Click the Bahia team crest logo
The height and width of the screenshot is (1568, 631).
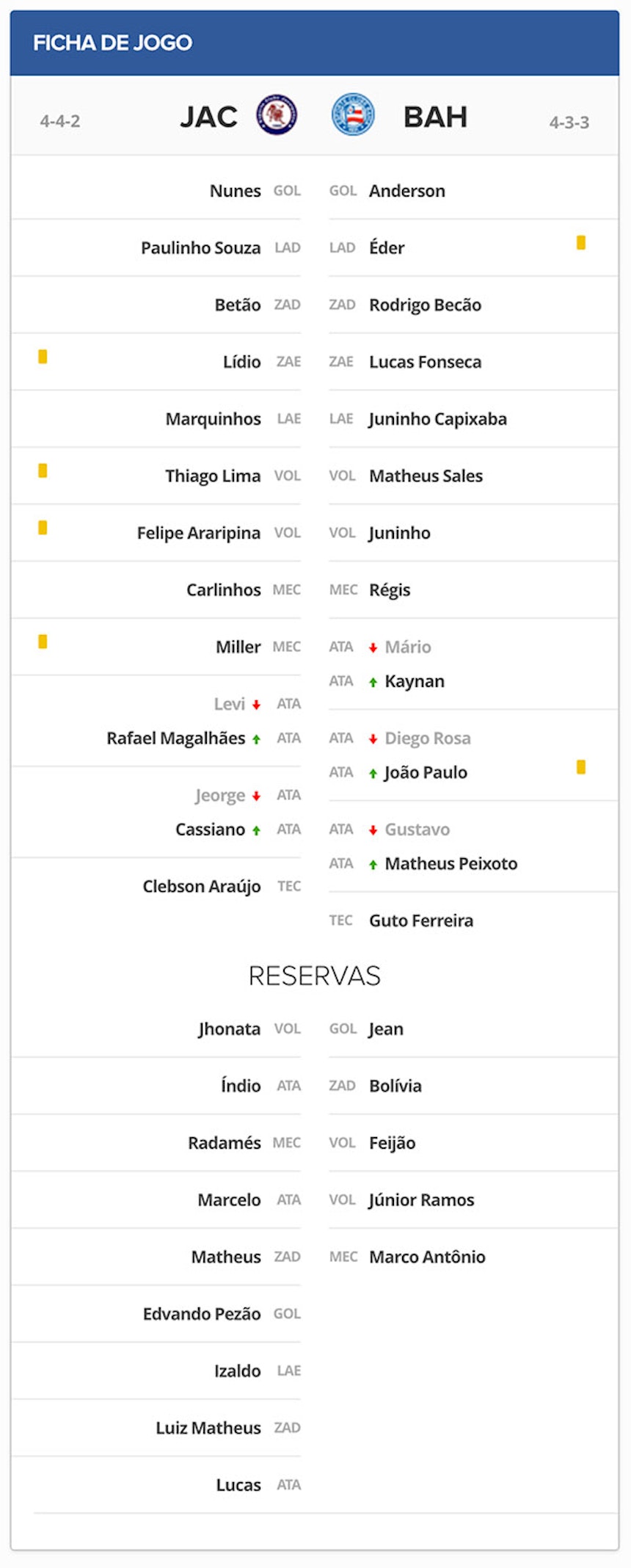[353, 115]
